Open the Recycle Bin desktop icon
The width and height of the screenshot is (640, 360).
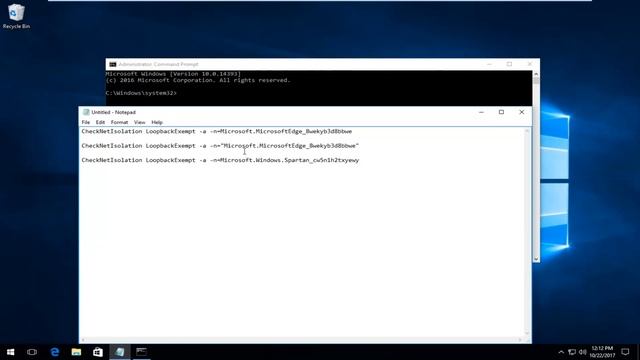point(16,16)
